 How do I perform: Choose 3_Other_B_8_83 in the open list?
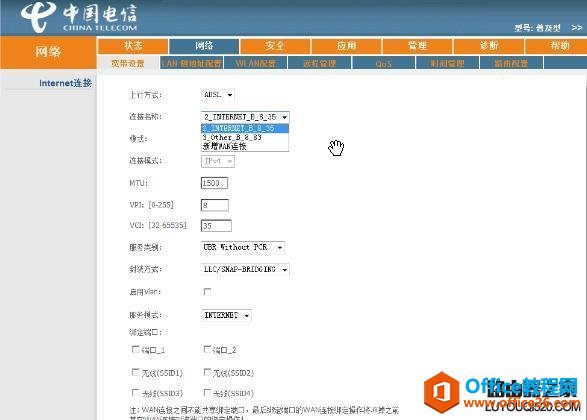tap(245, 137)
